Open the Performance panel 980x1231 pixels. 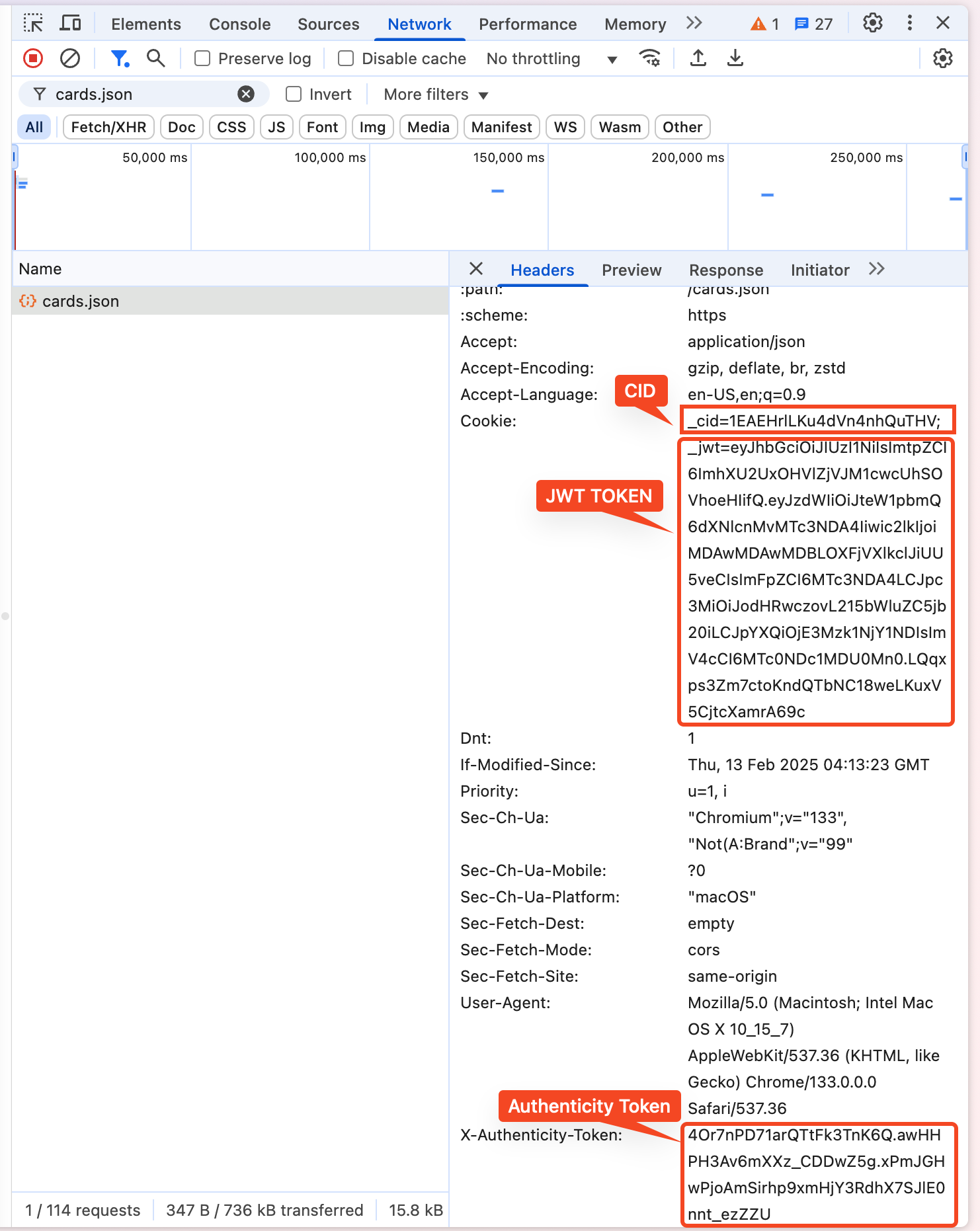[528, 24]
